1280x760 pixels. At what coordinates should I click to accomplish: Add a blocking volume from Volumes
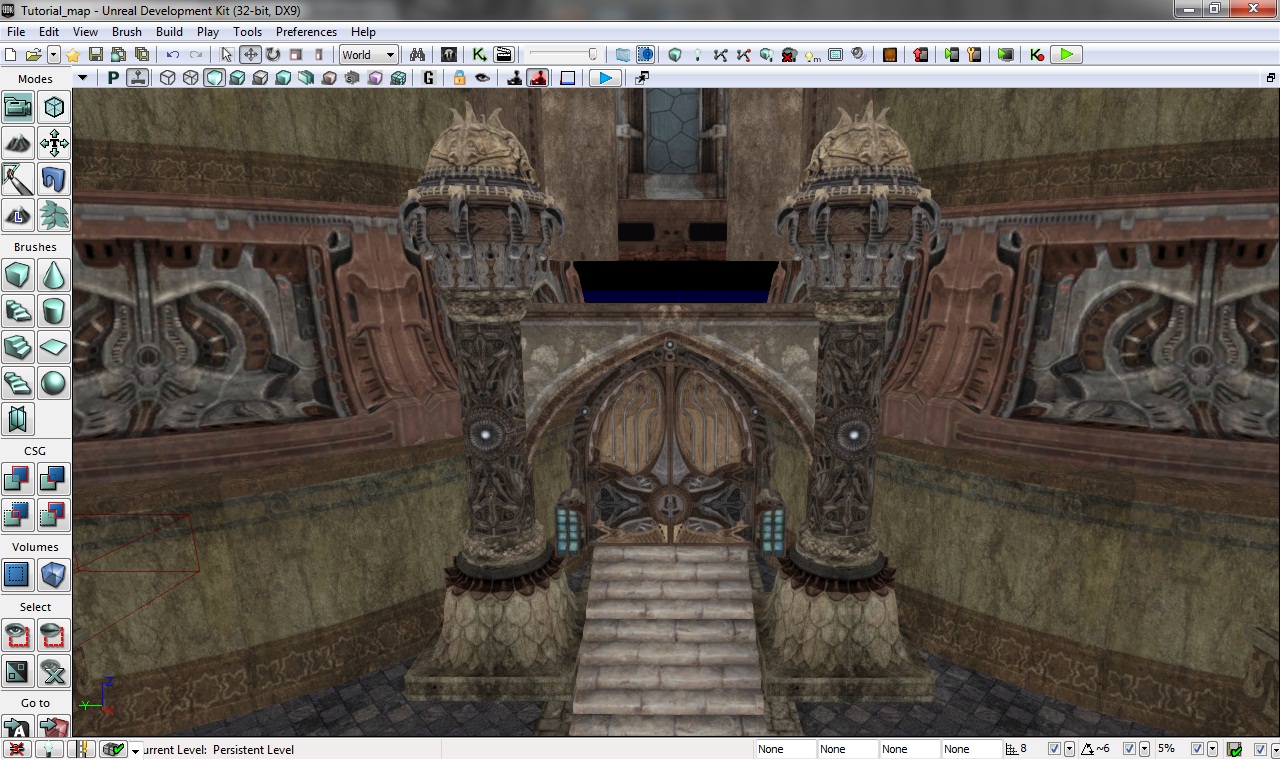pos(54,575)
